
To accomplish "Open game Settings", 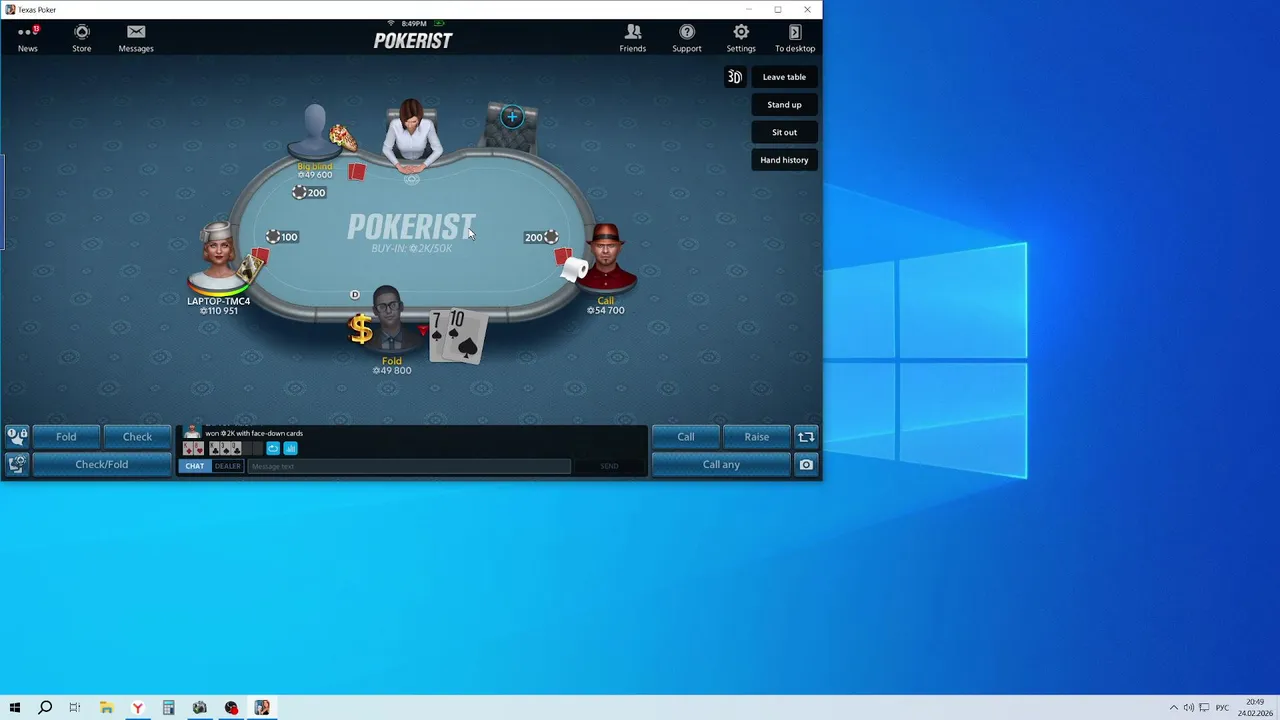I will tap(741, 38).
